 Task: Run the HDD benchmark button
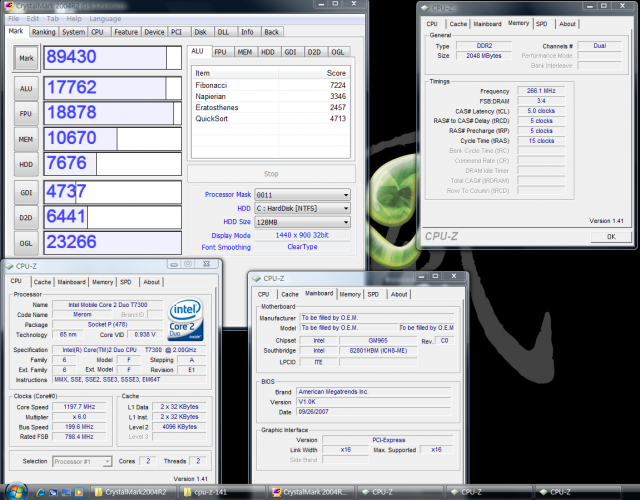coord(26,164)
